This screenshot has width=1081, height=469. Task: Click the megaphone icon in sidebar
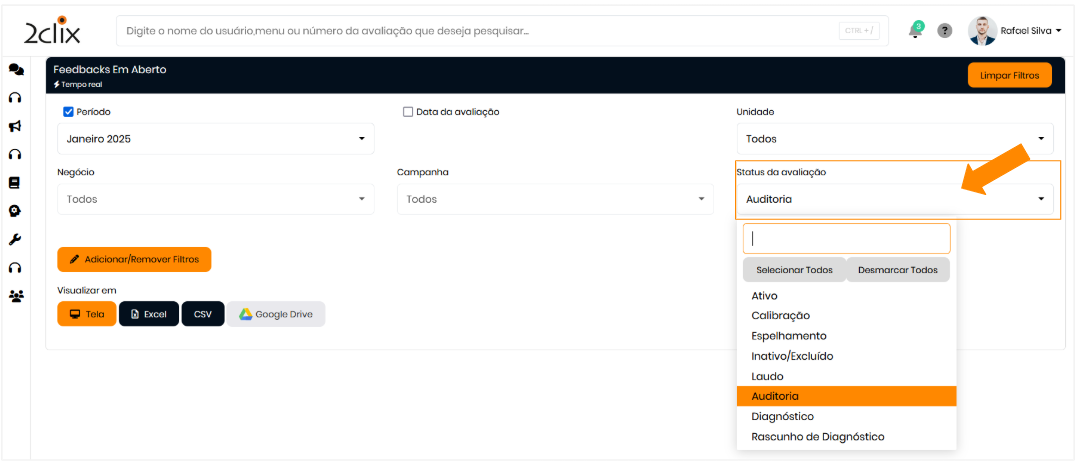pyautogui.click(x=16, y=126)
